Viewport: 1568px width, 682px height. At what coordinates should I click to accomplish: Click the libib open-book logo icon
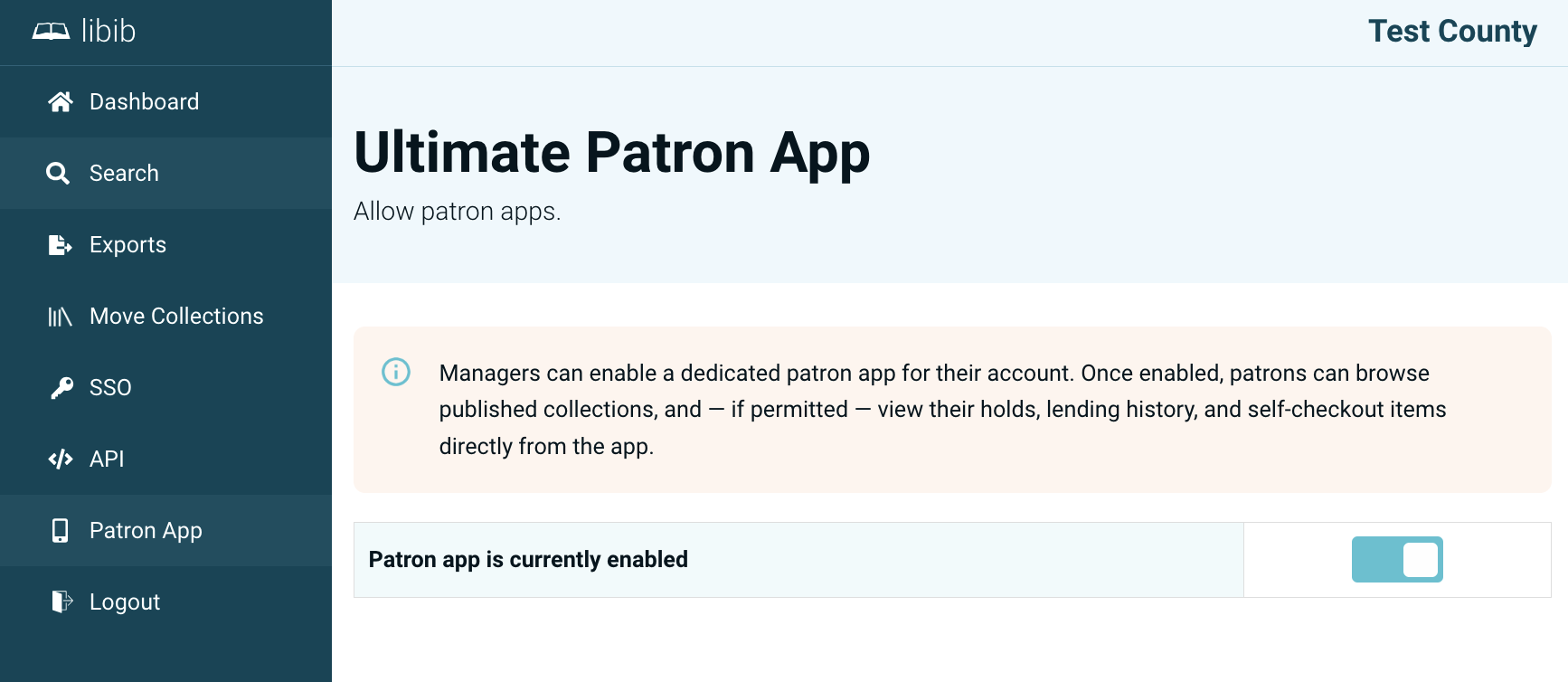[x=51, y=32]
